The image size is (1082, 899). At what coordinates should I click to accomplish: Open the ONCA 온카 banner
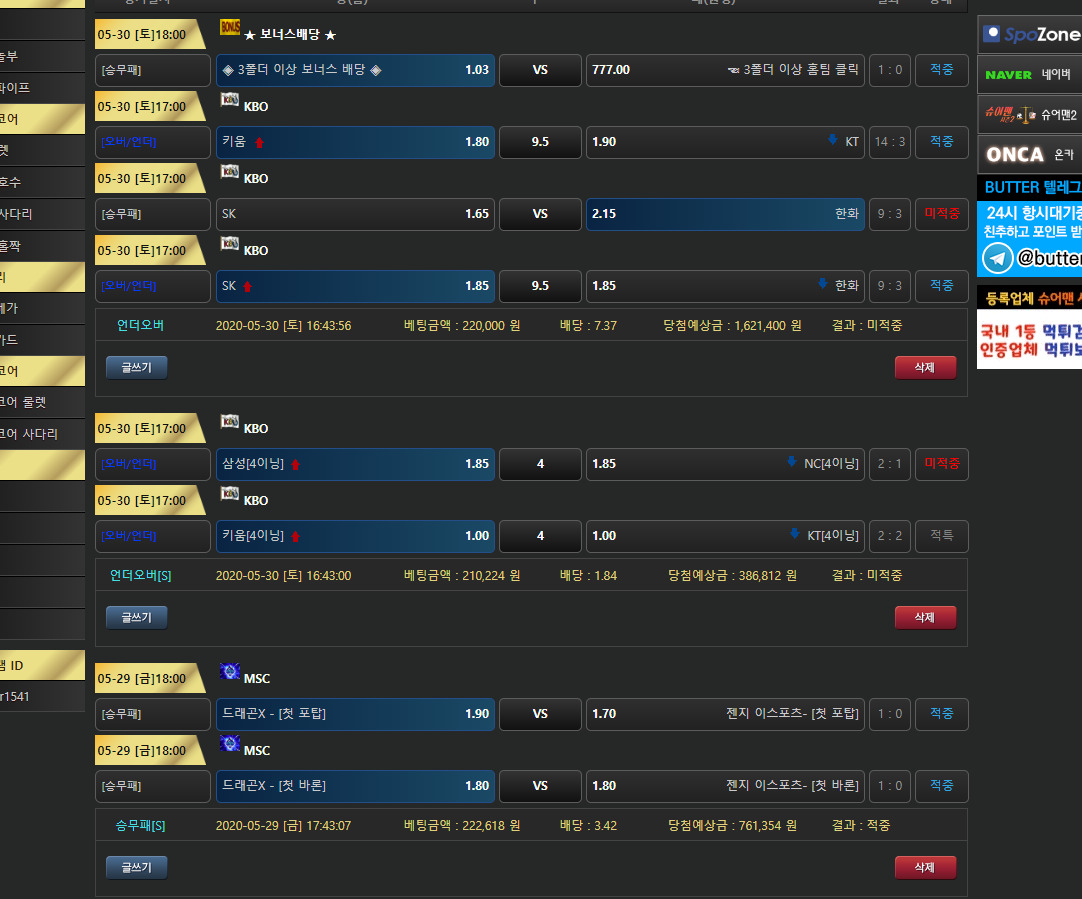(1030, 154)
